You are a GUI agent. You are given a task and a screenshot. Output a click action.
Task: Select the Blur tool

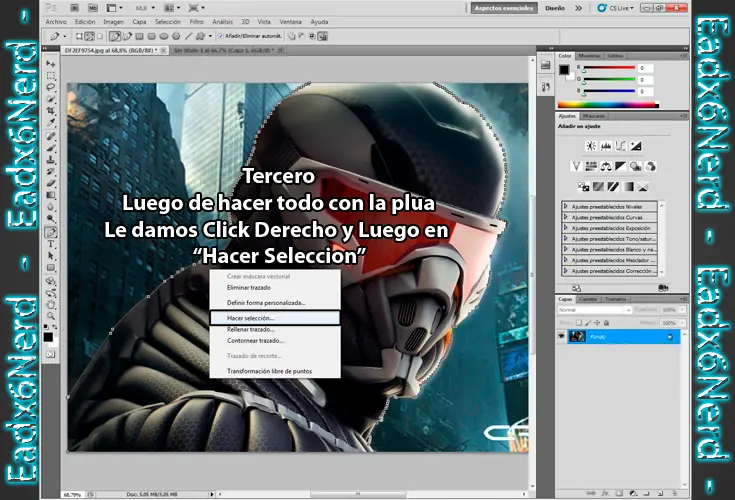pyautogui.click(x=51, y=207)
